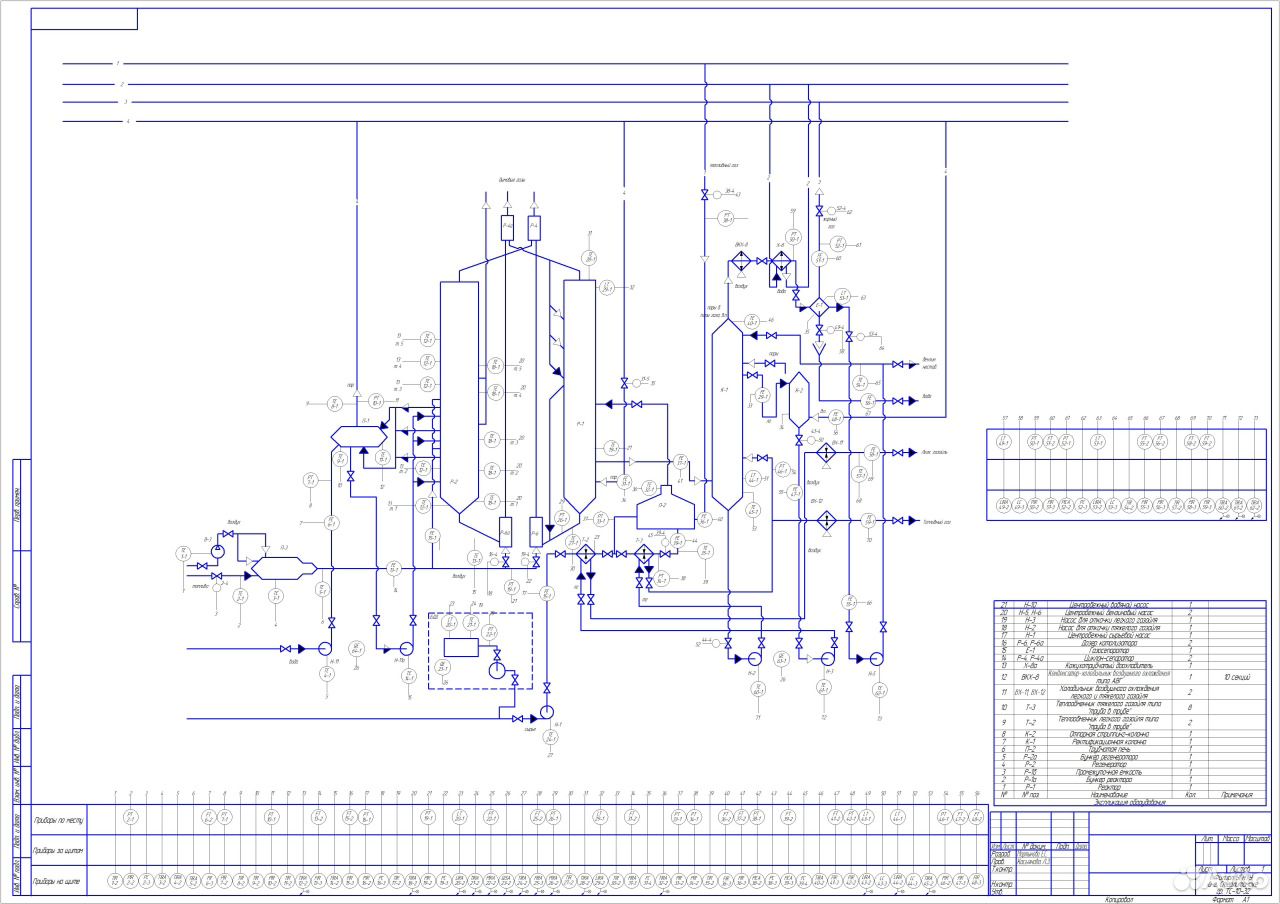Click the '10 секций' note cell
This screenshot has width=1280, height=904.
(x=1237, y=677)
